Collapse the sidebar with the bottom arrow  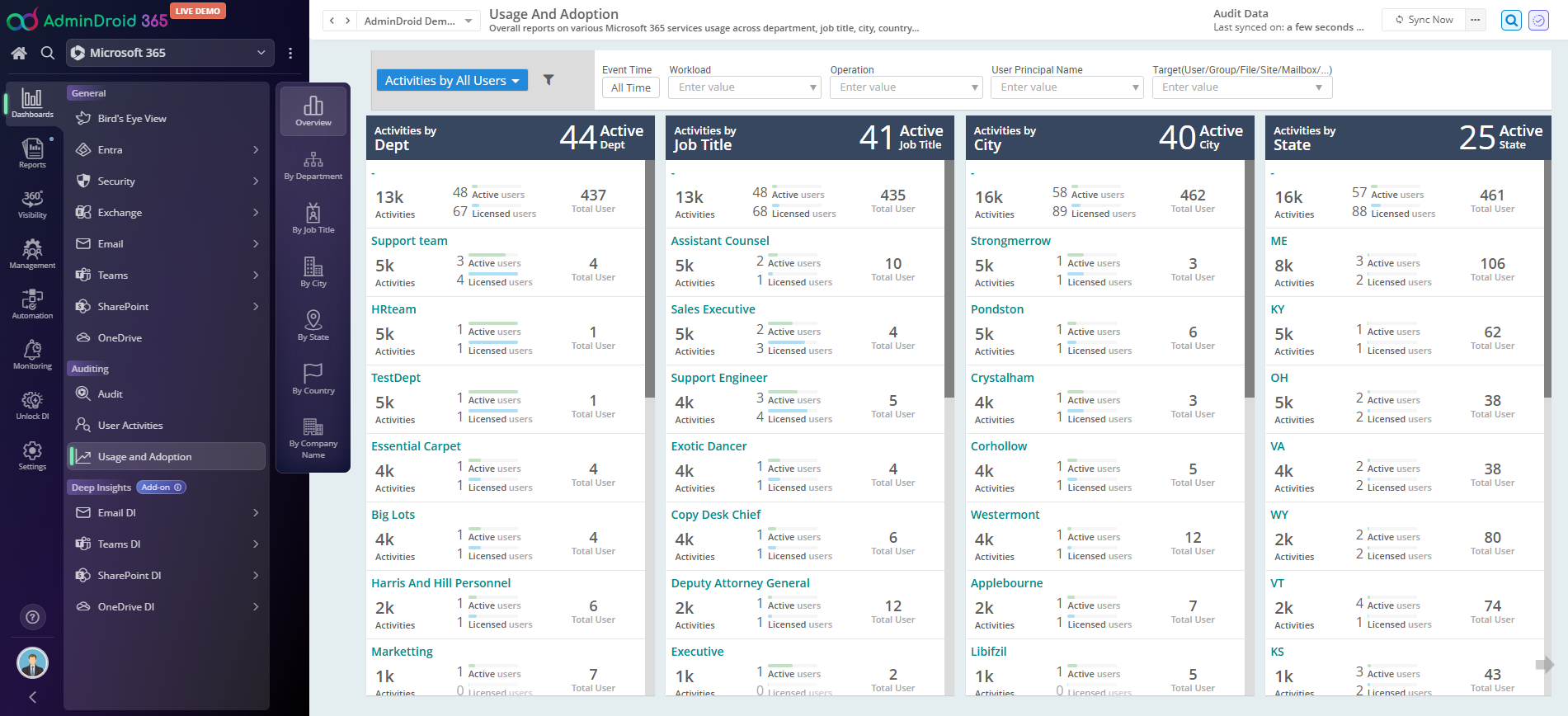tap(32, 697)
